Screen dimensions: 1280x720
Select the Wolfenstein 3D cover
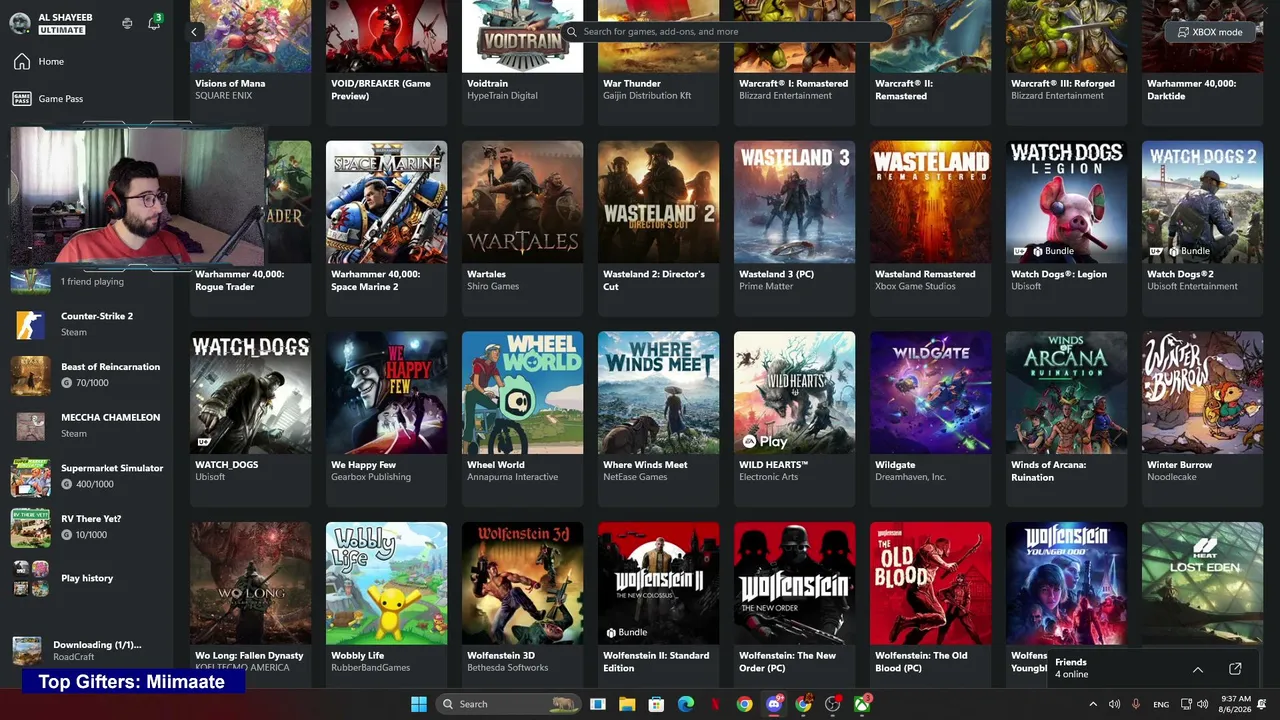pos(522,583)
